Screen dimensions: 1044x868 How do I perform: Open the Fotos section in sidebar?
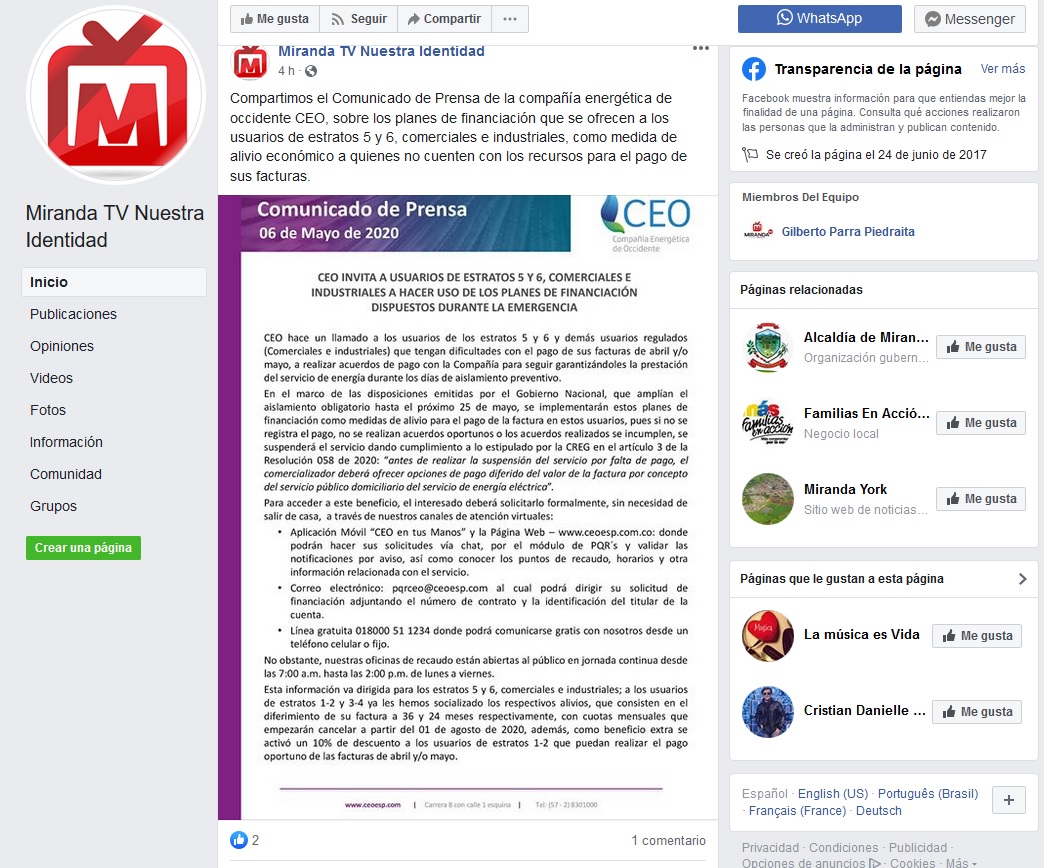tap(48, 410)
